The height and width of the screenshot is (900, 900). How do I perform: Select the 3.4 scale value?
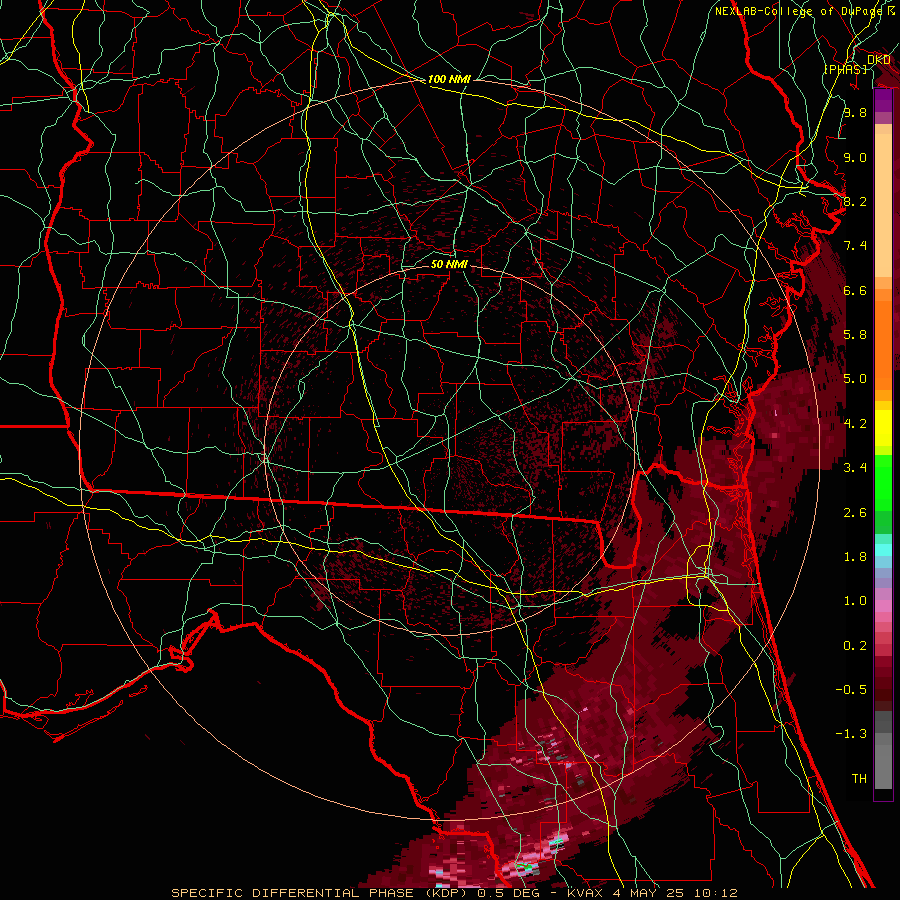tap(855, 468)
